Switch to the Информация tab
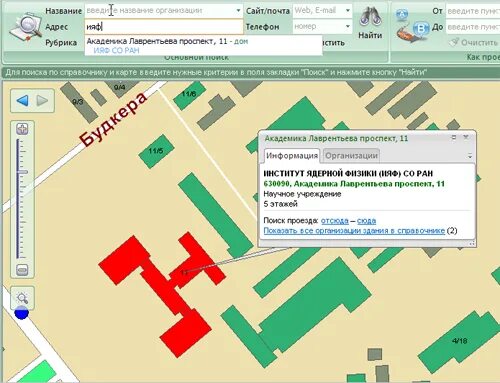The image size is (500, 383). click(x=292, y=156)
